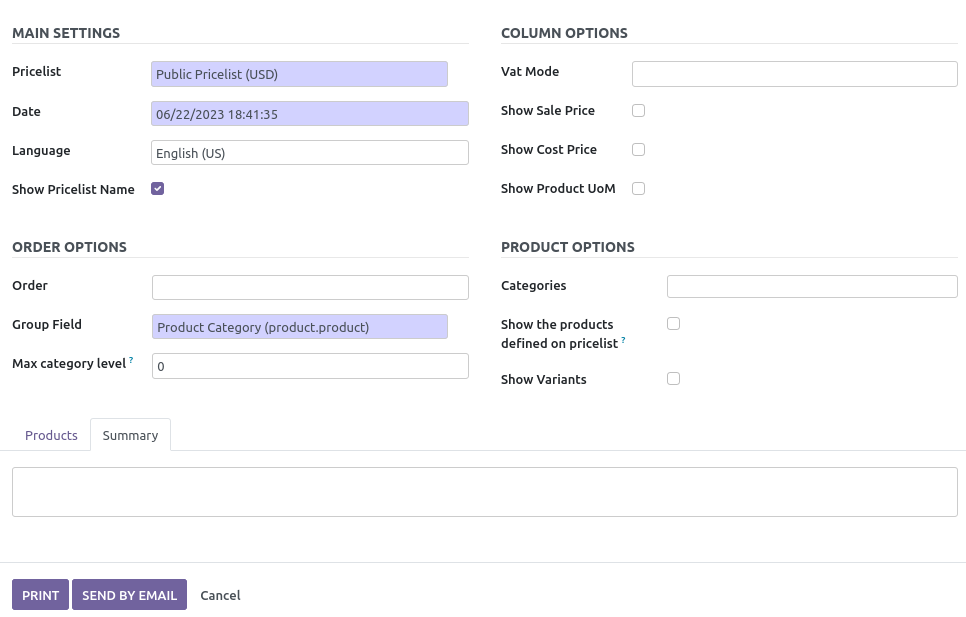Open the Categories selection field
Image resolution: width=966 pixels, height=617 pixels.
point(812,286)
